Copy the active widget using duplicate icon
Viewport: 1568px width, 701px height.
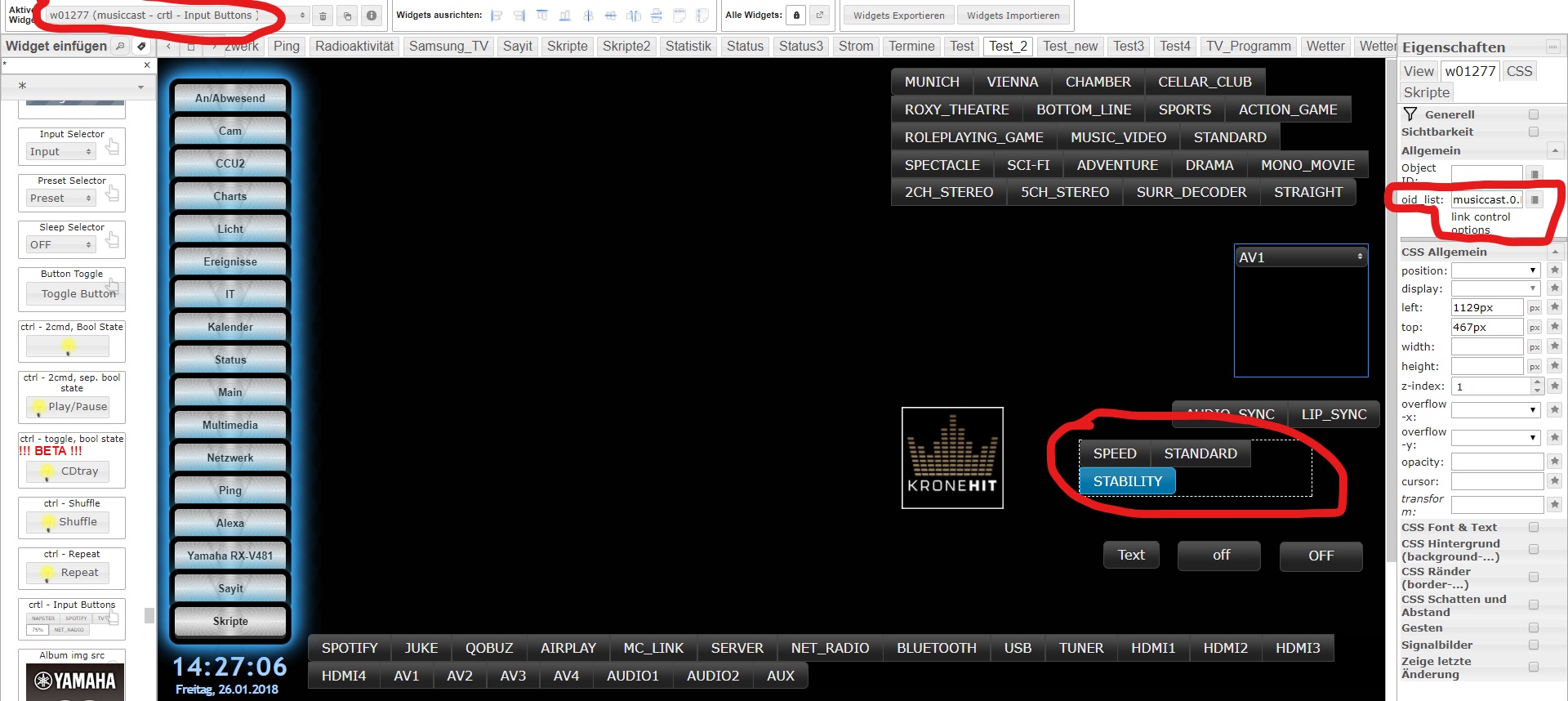[x=347, y=16]
